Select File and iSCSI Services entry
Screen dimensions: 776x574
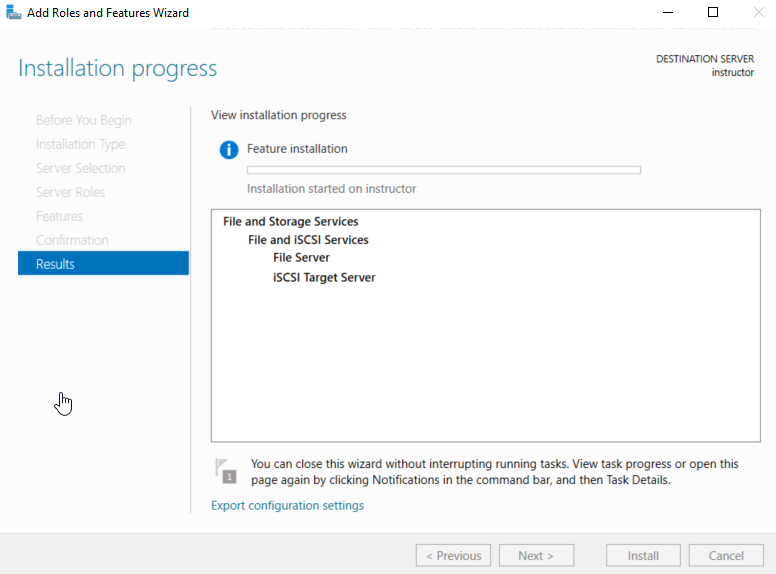click(308, 239)
